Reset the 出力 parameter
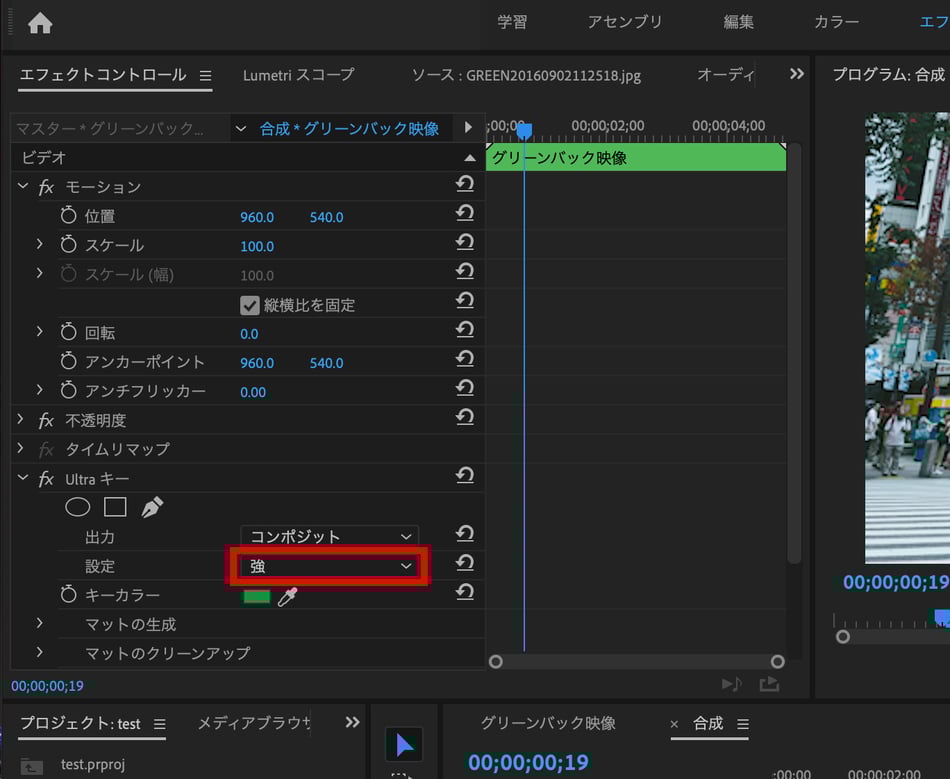The width and height of the screenshot is (950, 779). point(465,534)
